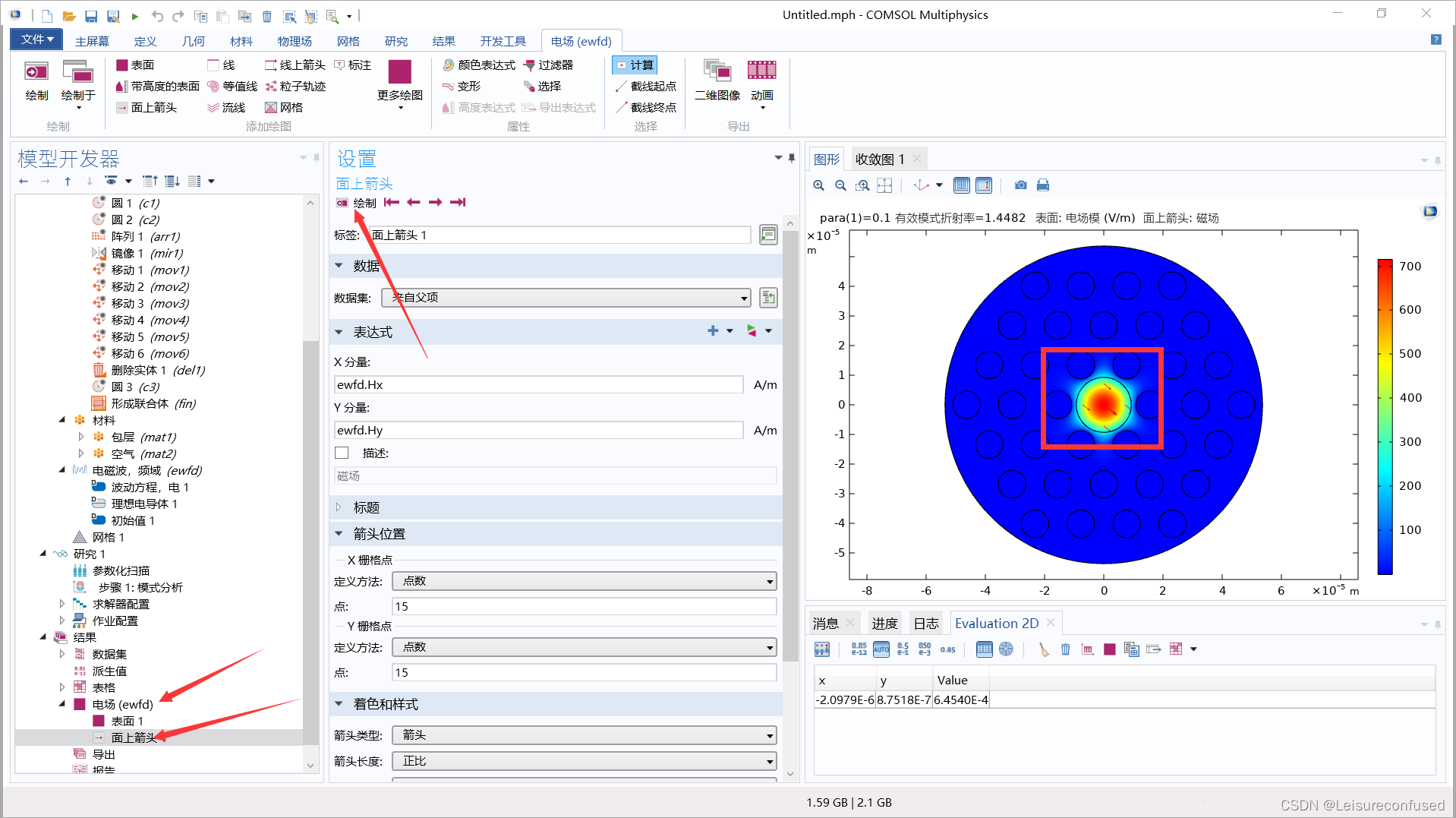Screen dimensions: 1456x818
Task: Toggle polar view icon in Evaluation toolbar
Action: point(1006,649)
